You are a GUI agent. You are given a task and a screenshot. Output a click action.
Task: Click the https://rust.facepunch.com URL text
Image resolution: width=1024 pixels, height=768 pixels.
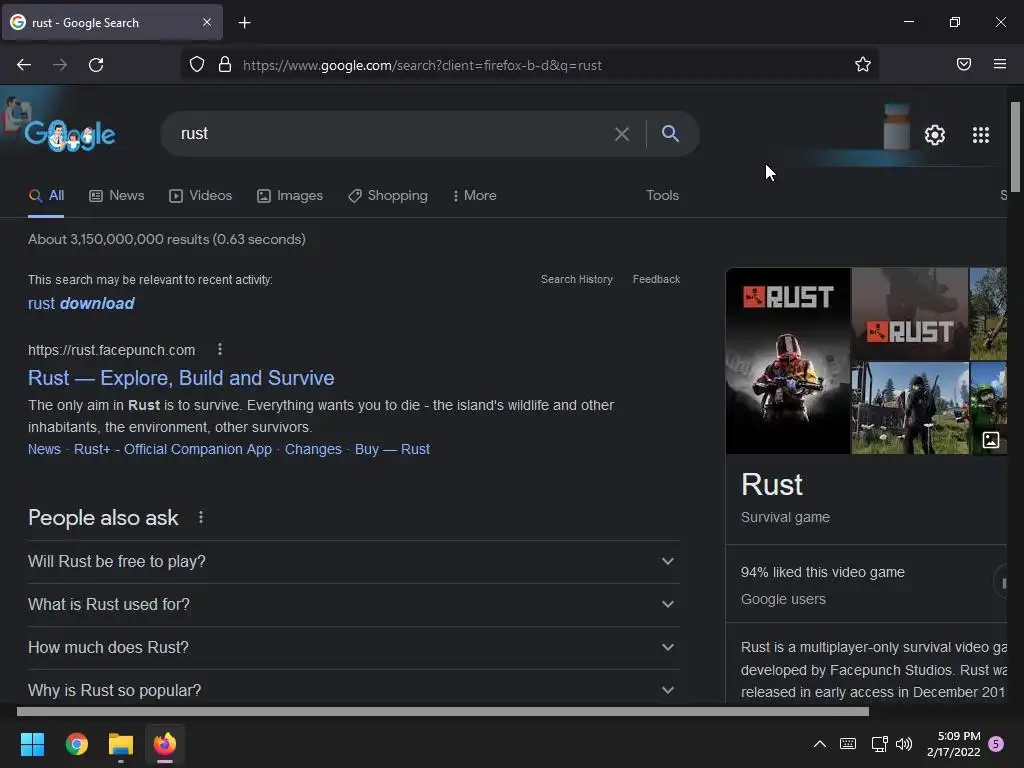[112, 350]
